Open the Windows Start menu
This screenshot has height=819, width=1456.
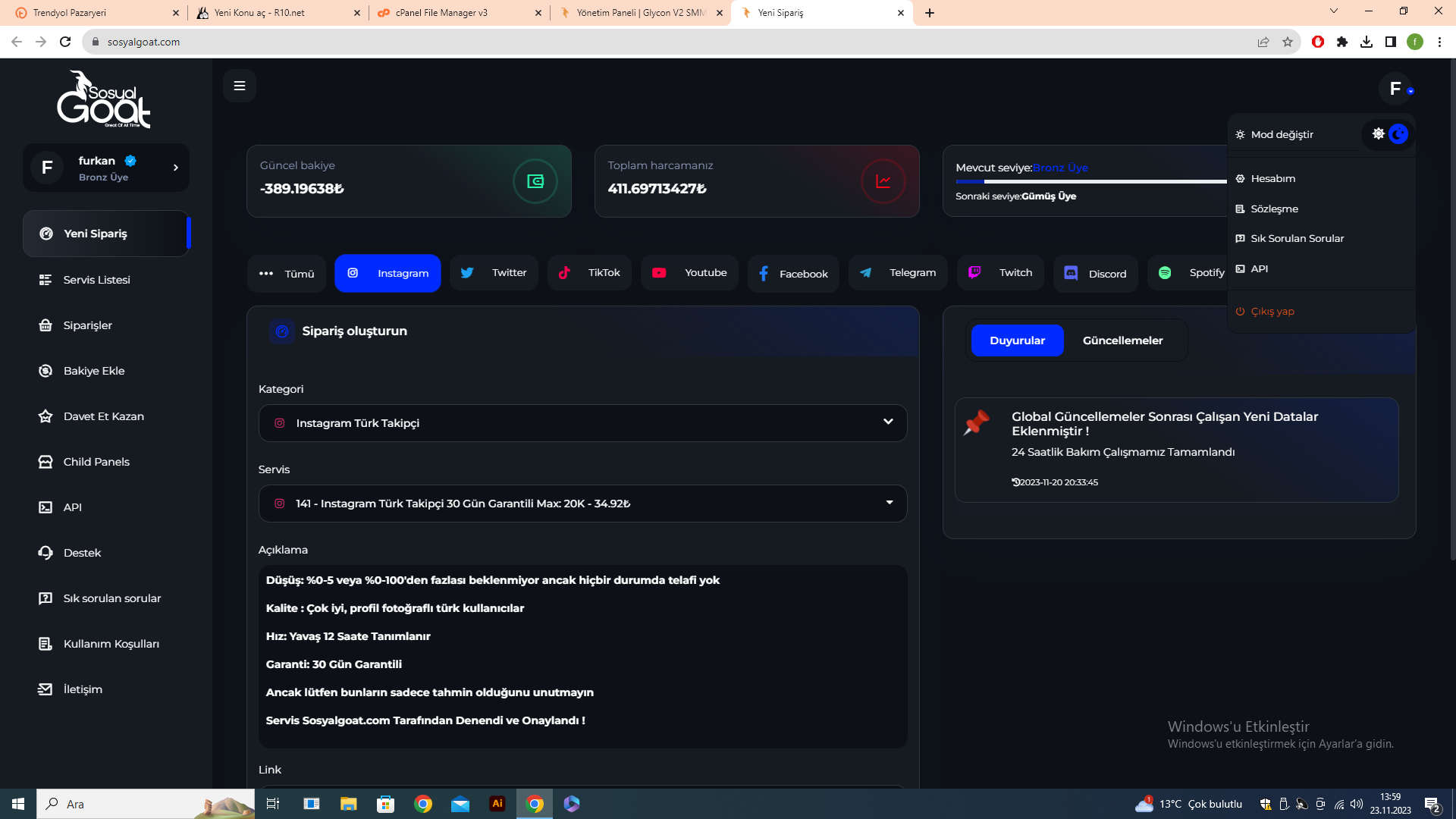pyautogui.click(x=18, y=804)
